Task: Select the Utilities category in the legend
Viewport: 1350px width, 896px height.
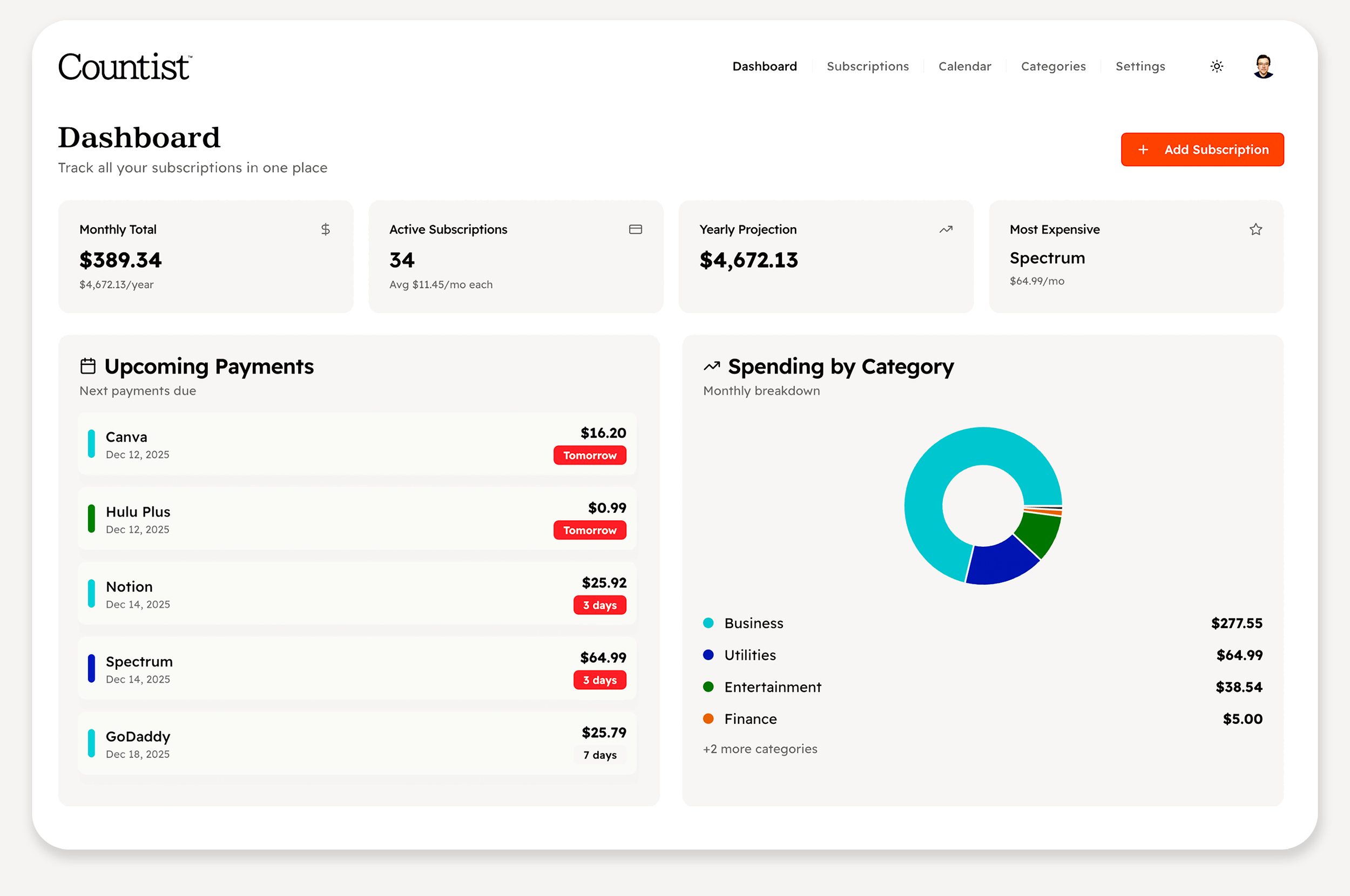Action: pos(708,655)
